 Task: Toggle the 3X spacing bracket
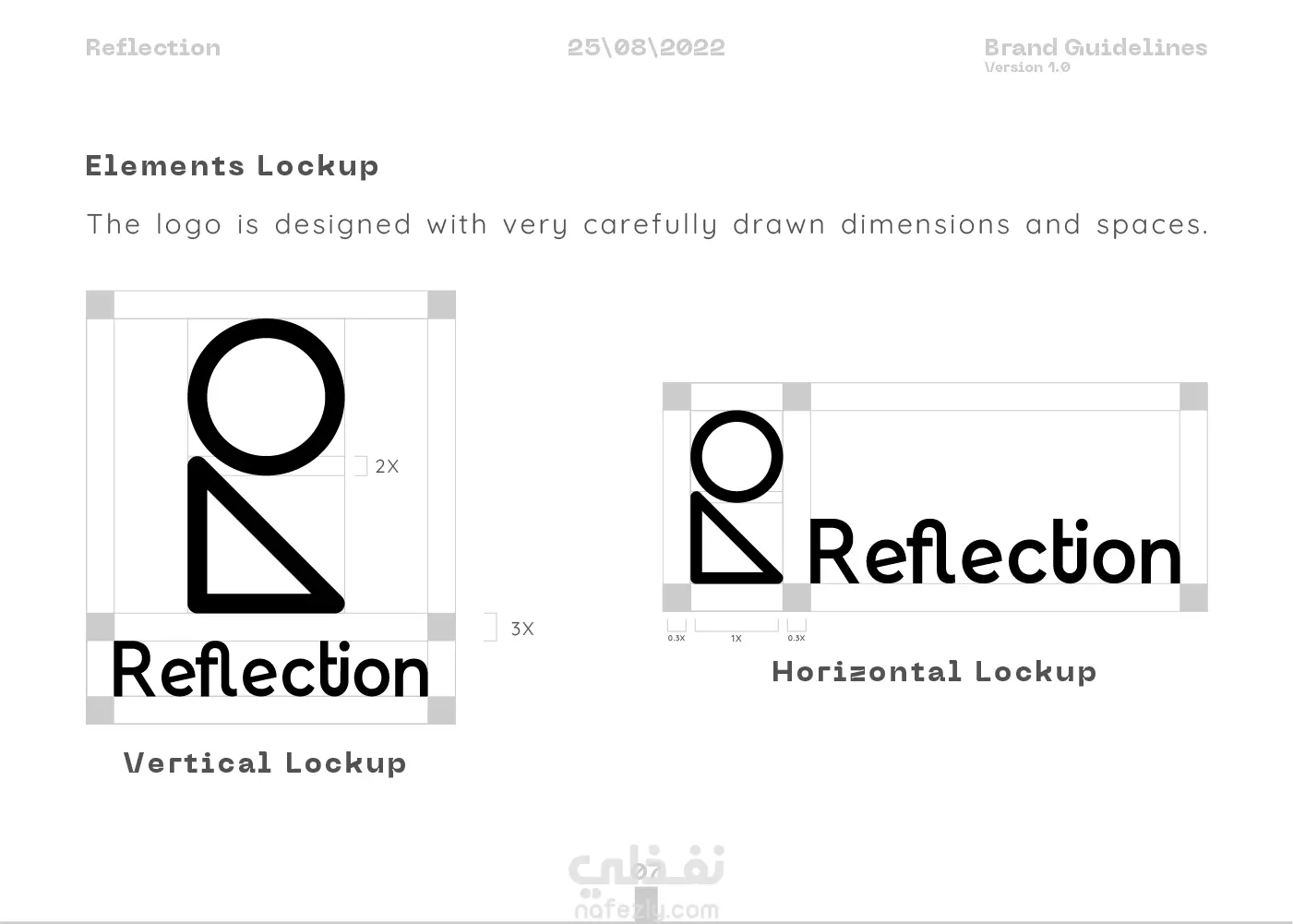(x=492, y=627)
